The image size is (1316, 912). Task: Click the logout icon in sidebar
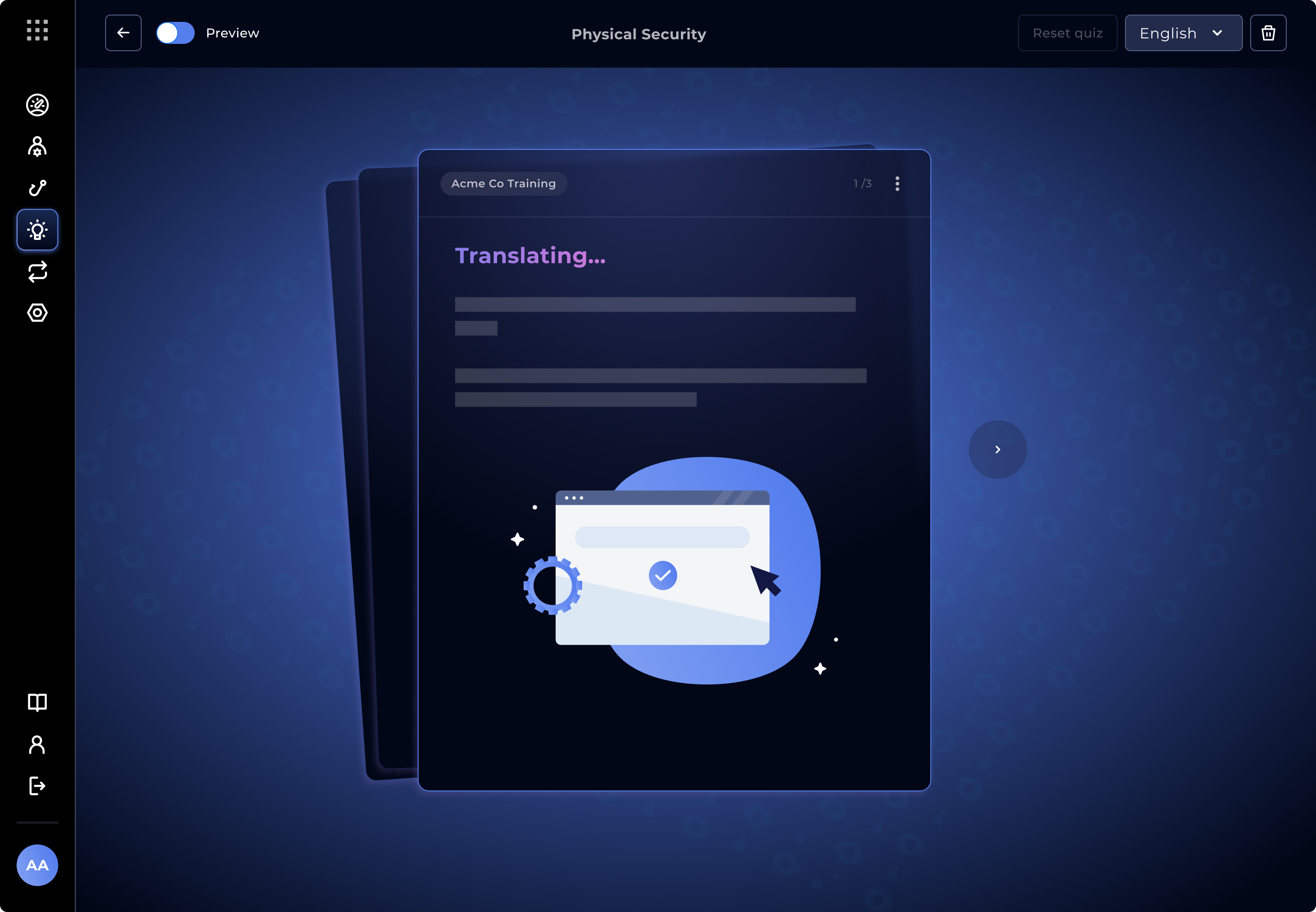point(37,786)
